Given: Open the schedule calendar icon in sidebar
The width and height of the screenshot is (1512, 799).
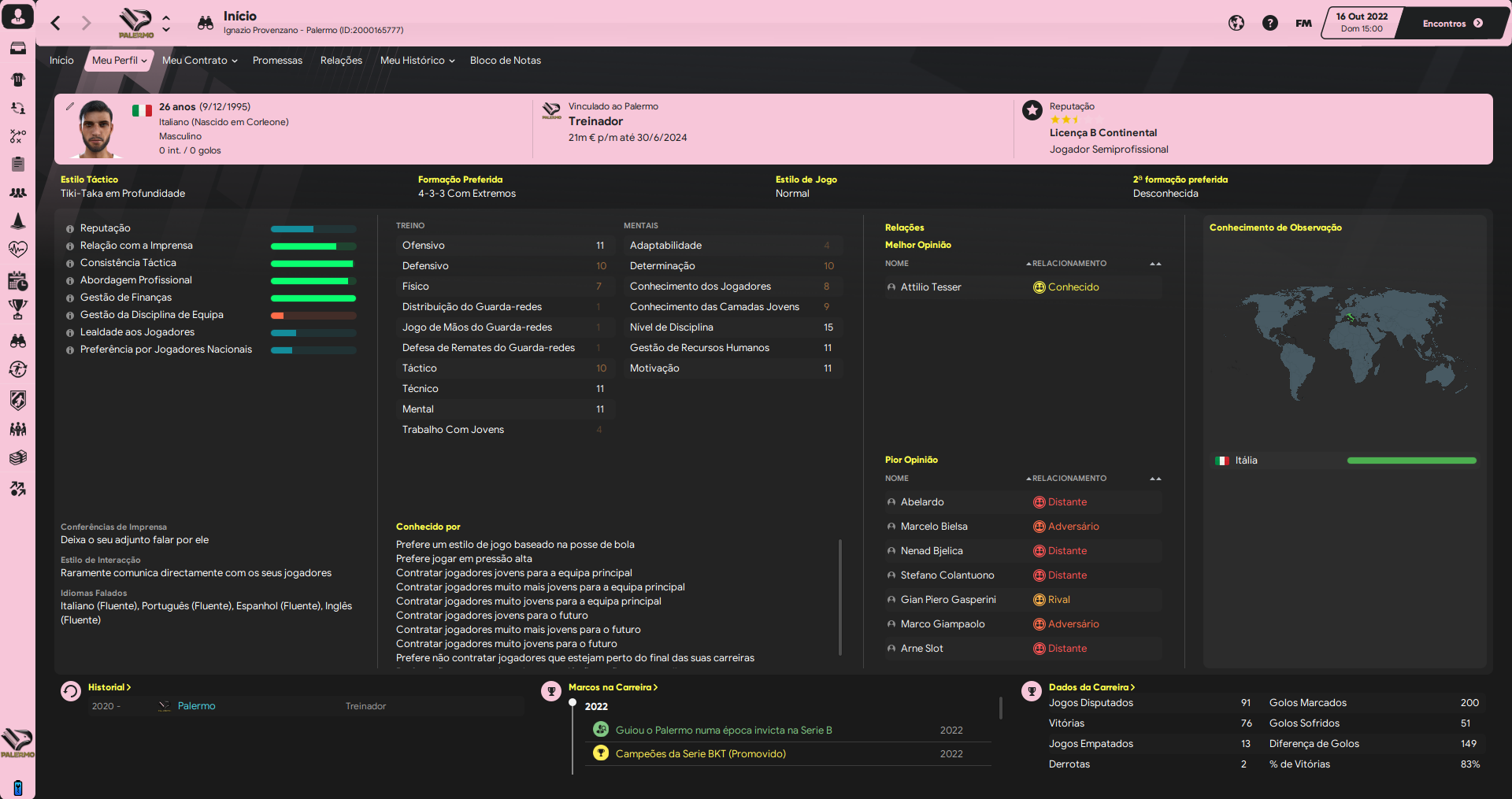Looking at the screenshot, I should point(17,280).
